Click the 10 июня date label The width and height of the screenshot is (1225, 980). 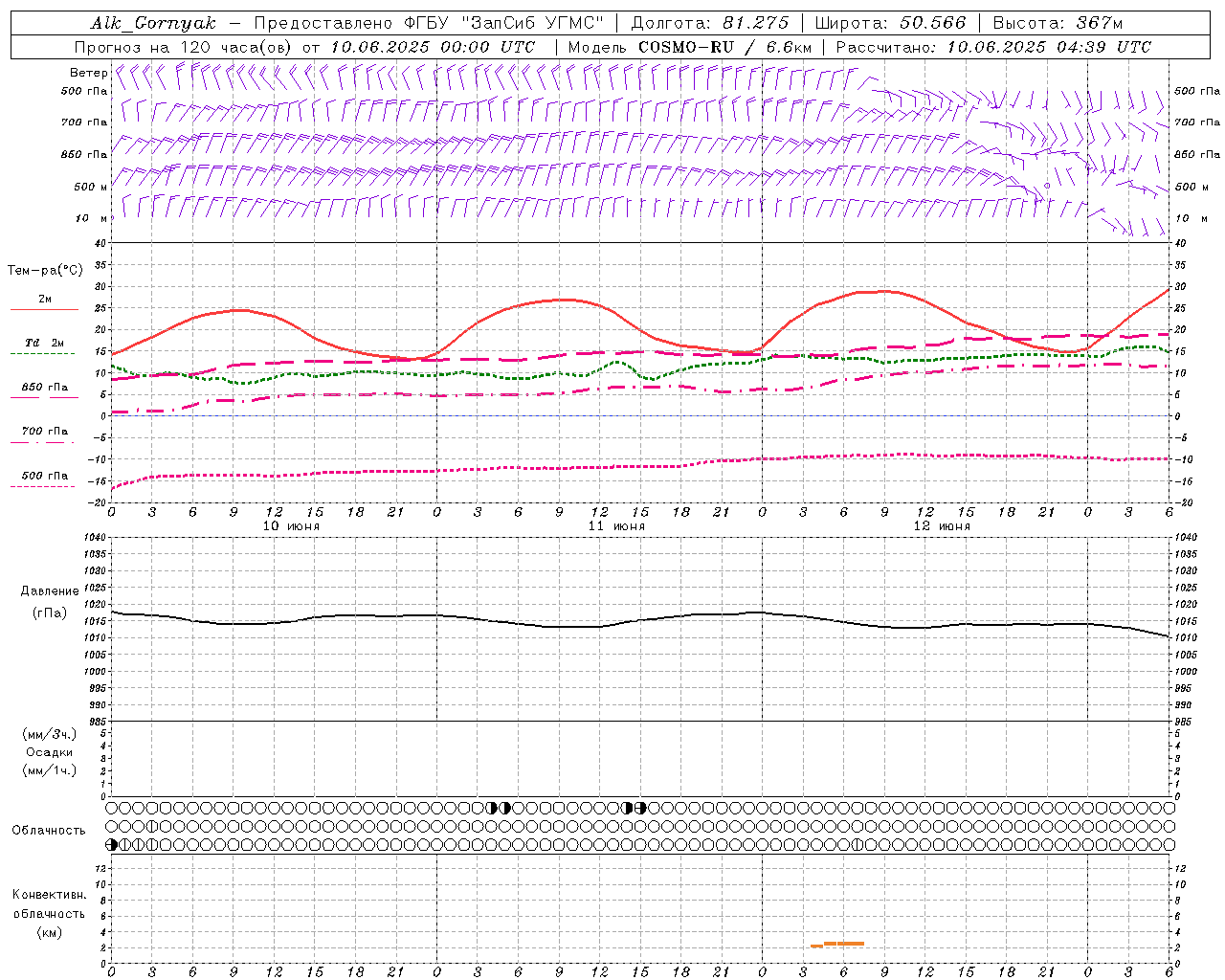(291, 526)
